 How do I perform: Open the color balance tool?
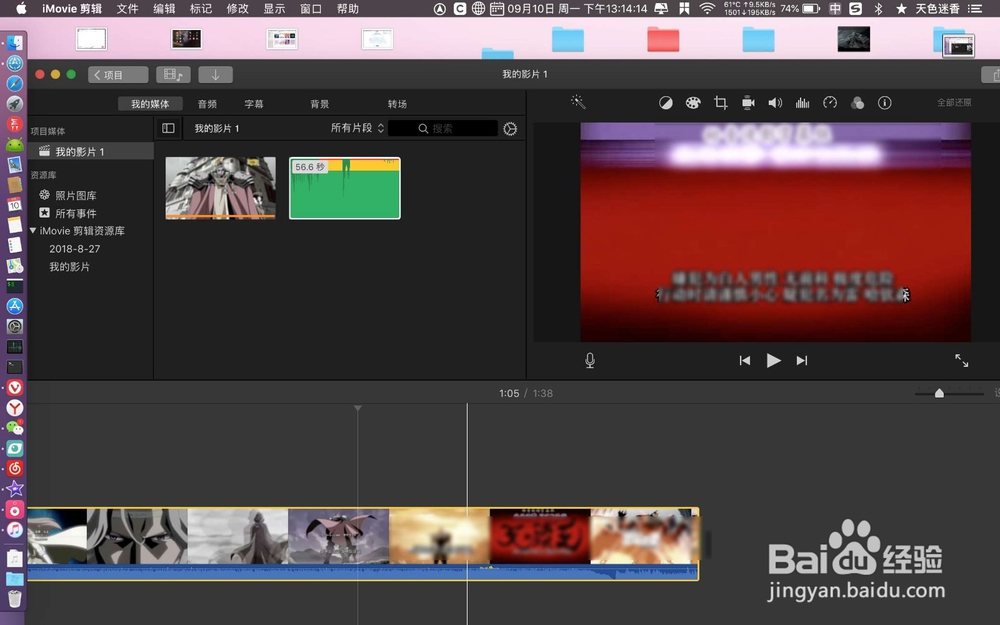665,103
